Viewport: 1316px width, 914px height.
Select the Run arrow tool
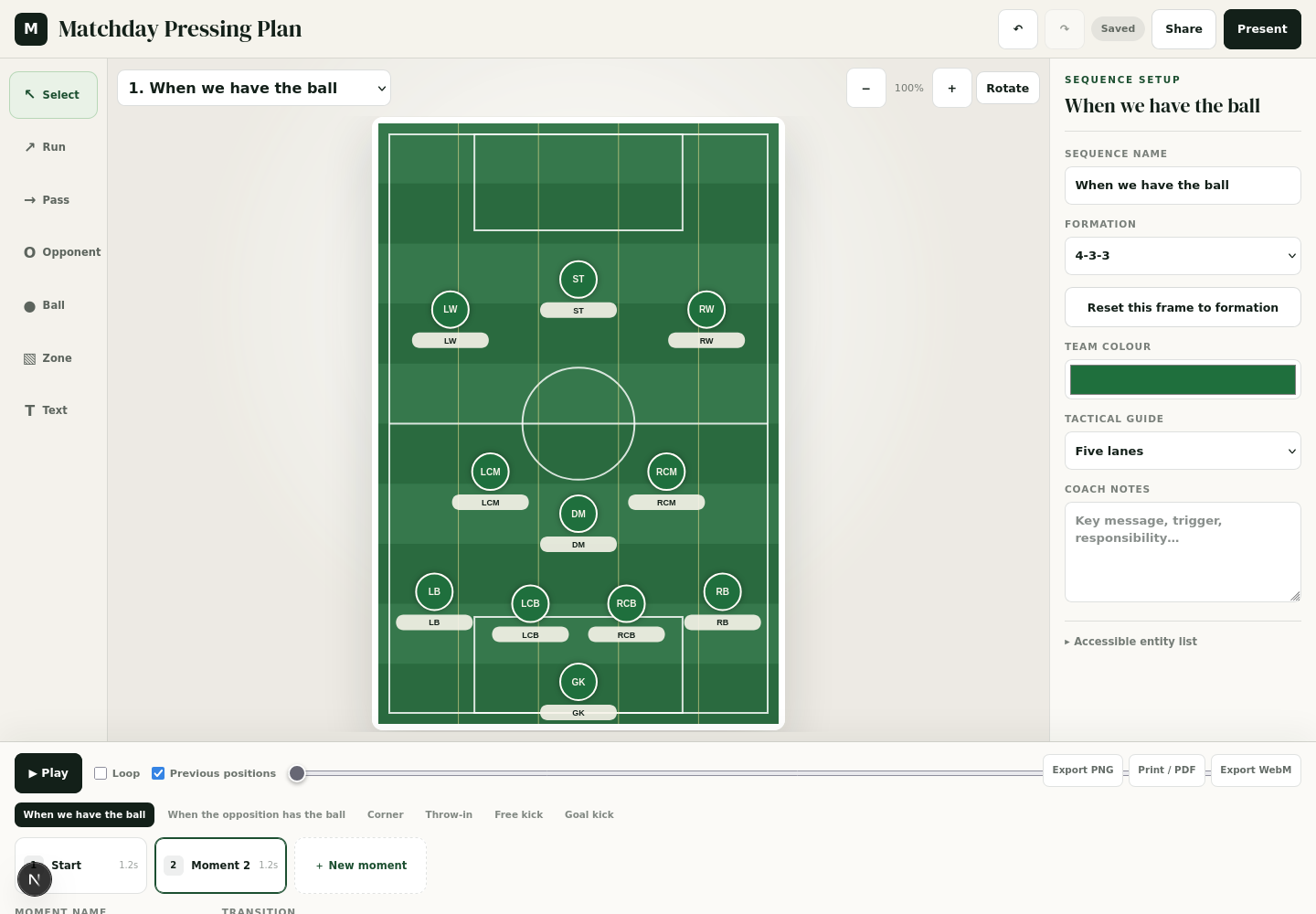coord(54,147)
